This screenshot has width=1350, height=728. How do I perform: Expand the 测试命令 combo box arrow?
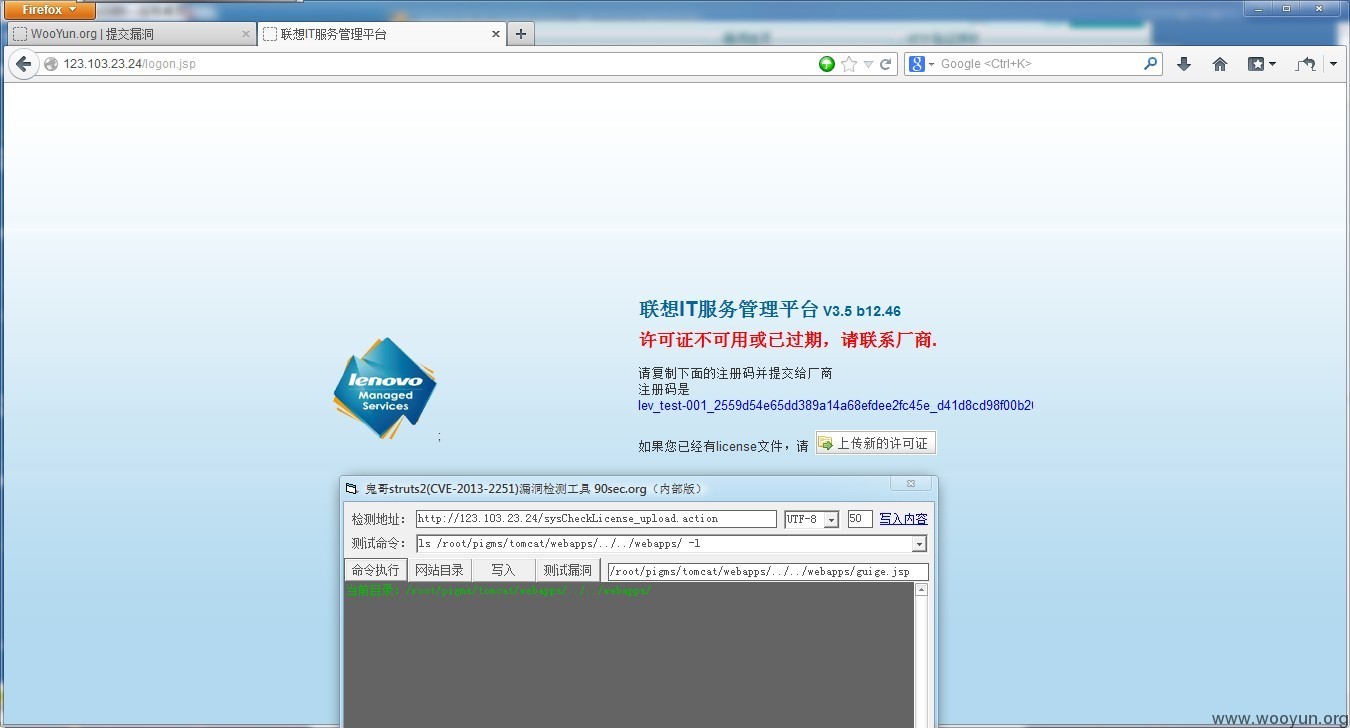coord(919,544)
